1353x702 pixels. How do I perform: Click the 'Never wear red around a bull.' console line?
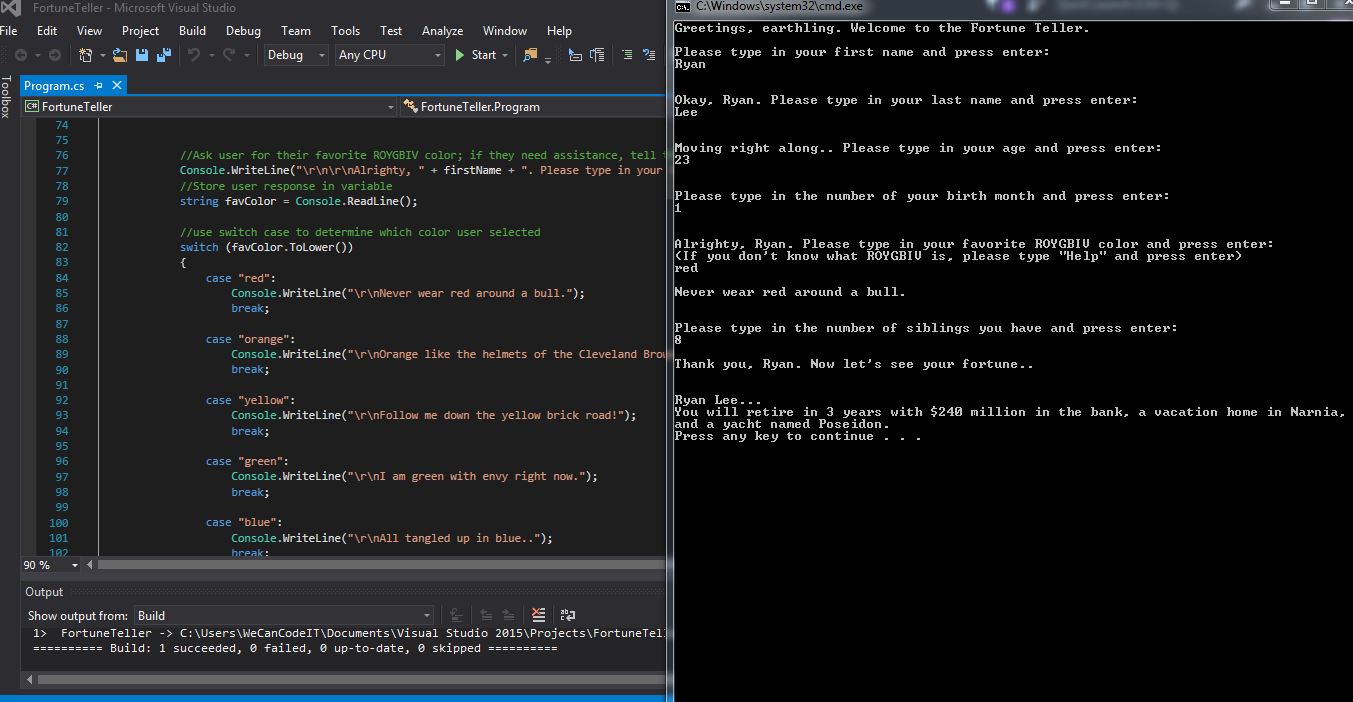tap(790, 292)
